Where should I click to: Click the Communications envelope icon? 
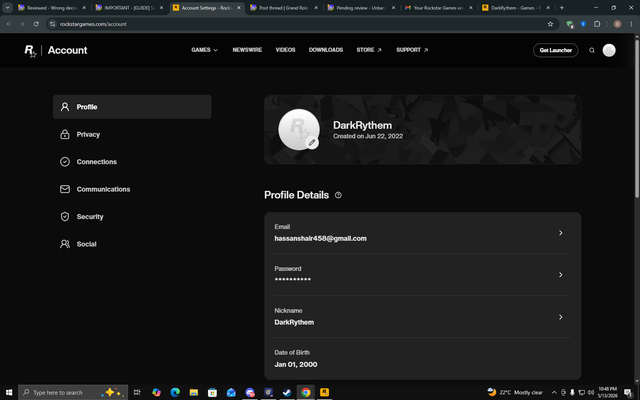tap(65, 189)
